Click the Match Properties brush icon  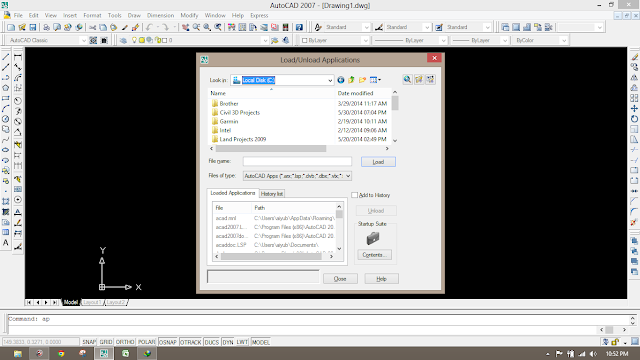coord(135,27)
